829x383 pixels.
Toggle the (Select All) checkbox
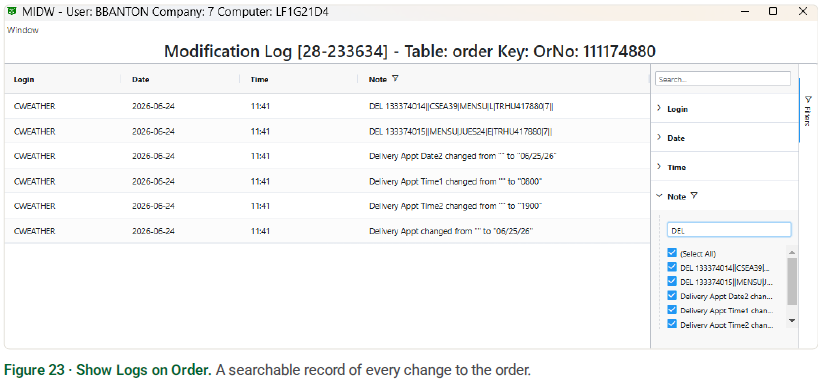tap(672, 253)
